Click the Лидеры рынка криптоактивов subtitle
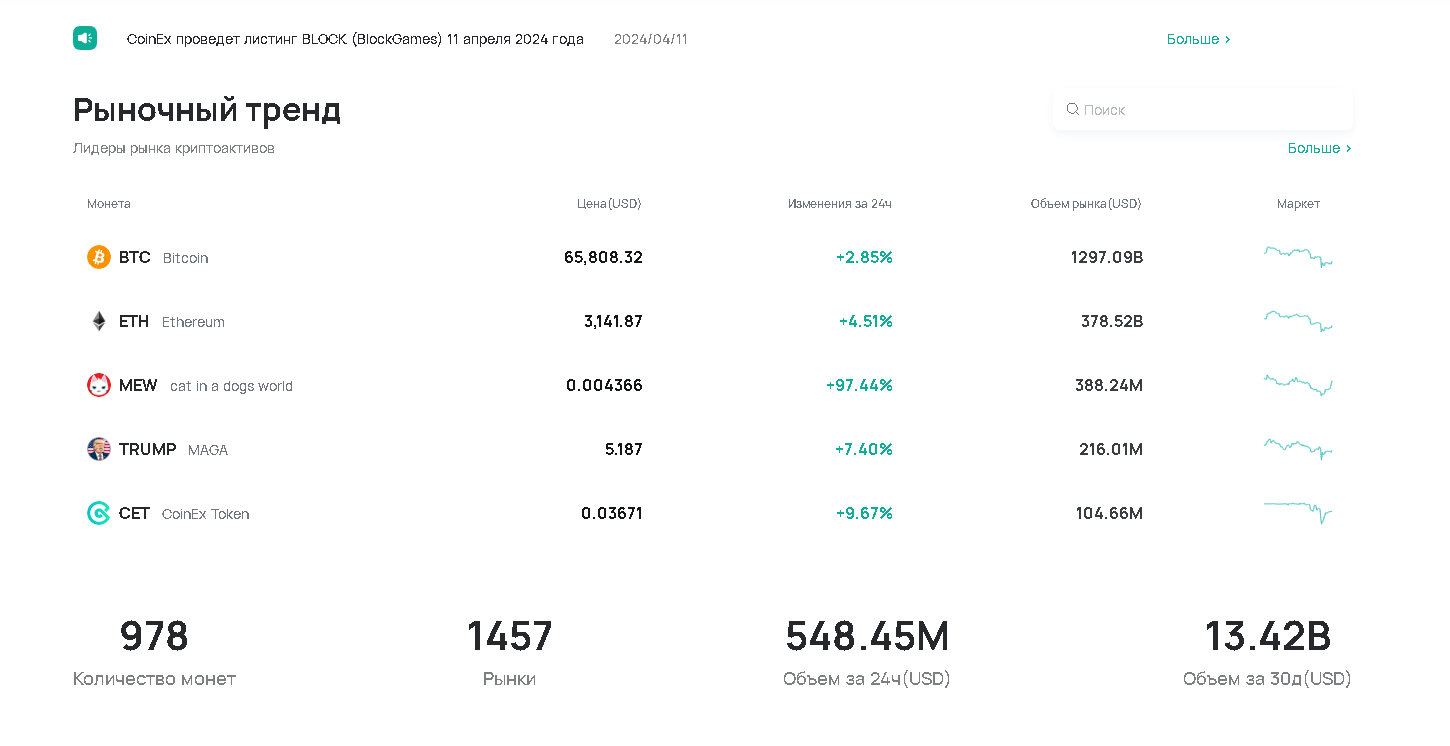 pyautogui.click(x=174, y=148)
